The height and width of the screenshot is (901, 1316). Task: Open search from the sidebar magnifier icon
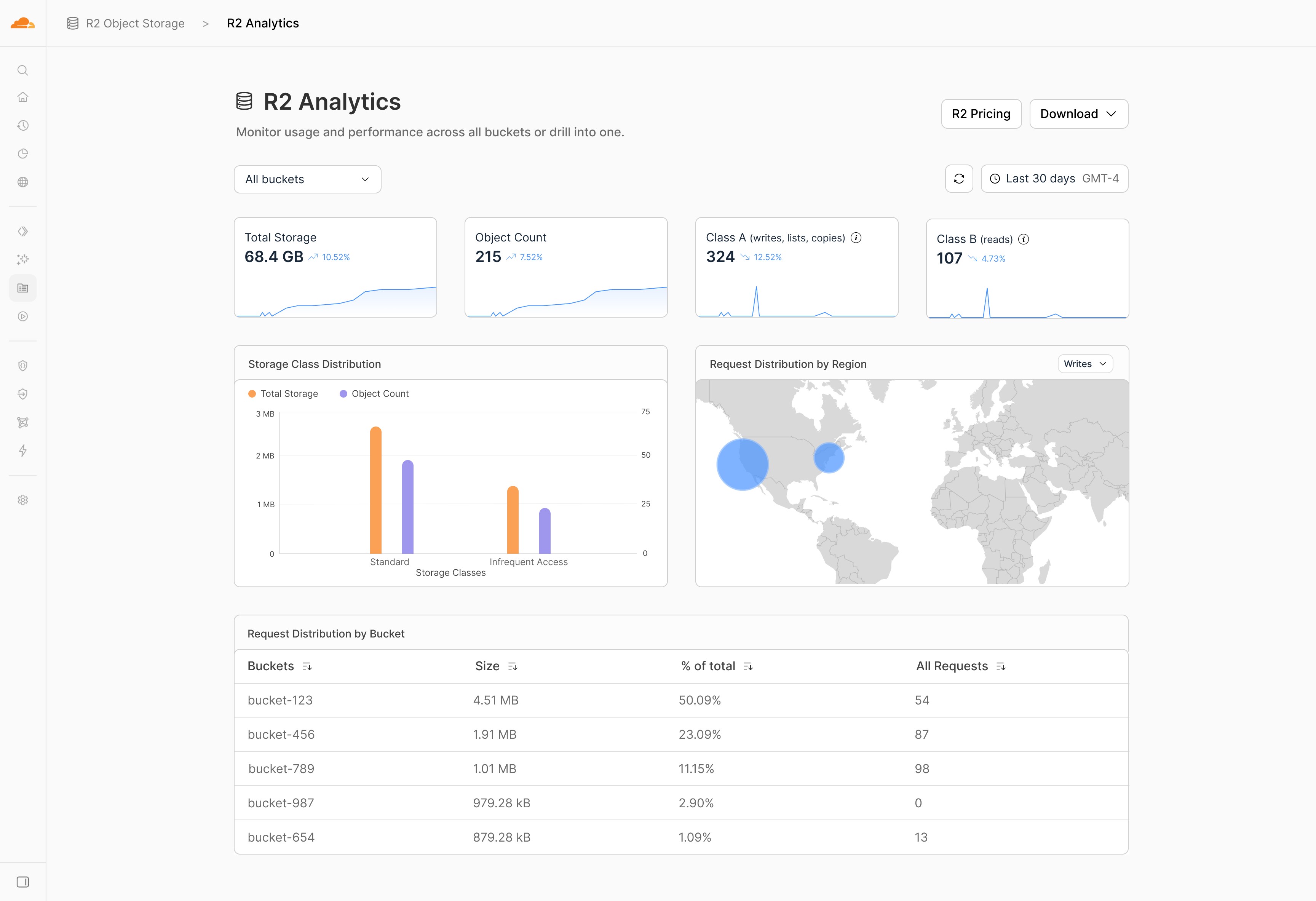click(x=22, y=70)
